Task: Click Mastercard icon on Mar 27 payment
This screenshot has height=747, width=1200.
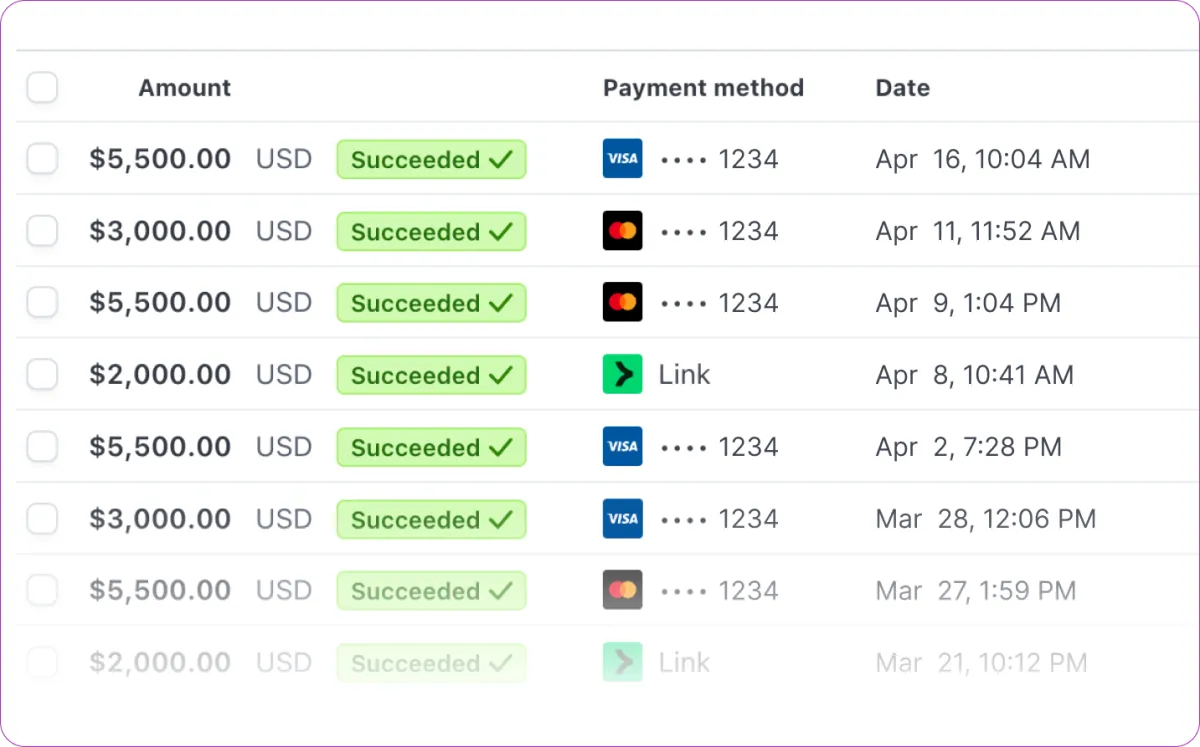Action: click(622, 591)
